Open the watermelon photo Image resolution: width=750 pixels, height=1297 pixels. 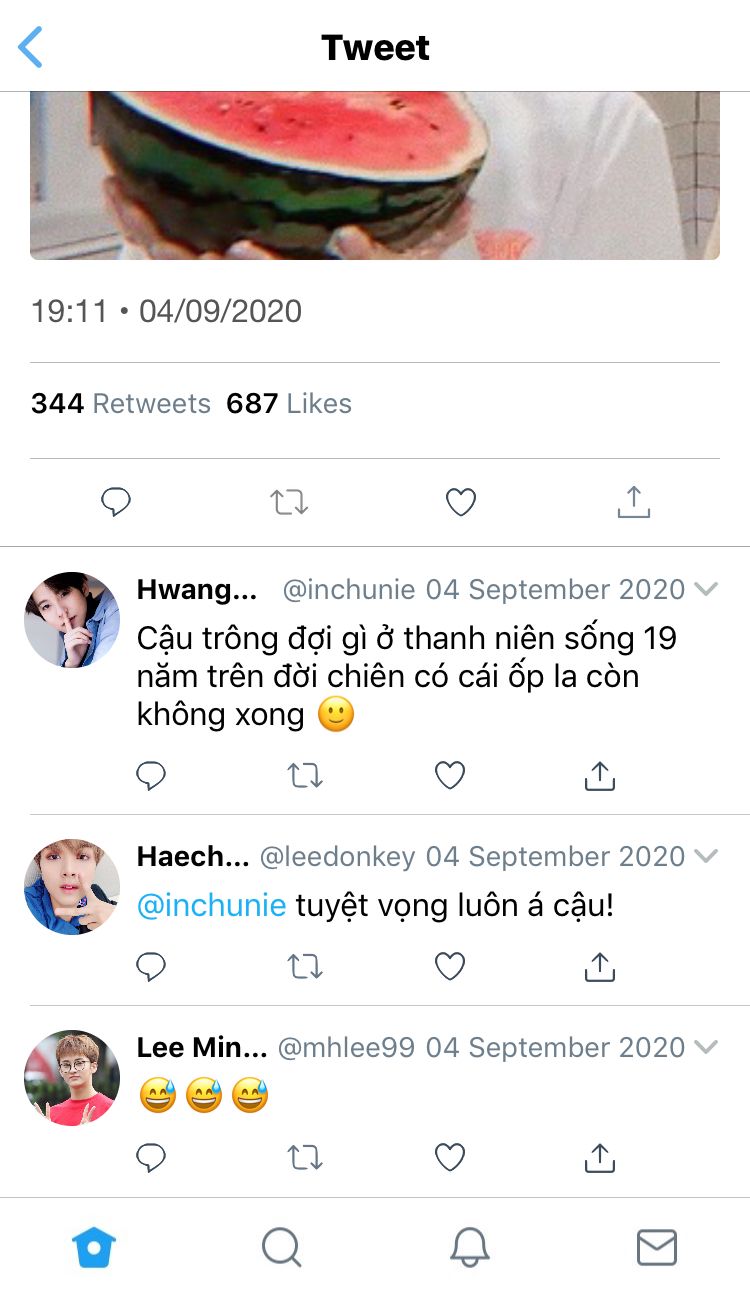tap(375, 176)
